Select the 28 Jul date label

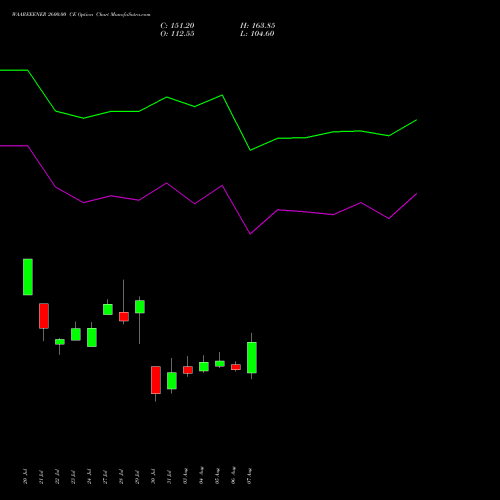121,477
